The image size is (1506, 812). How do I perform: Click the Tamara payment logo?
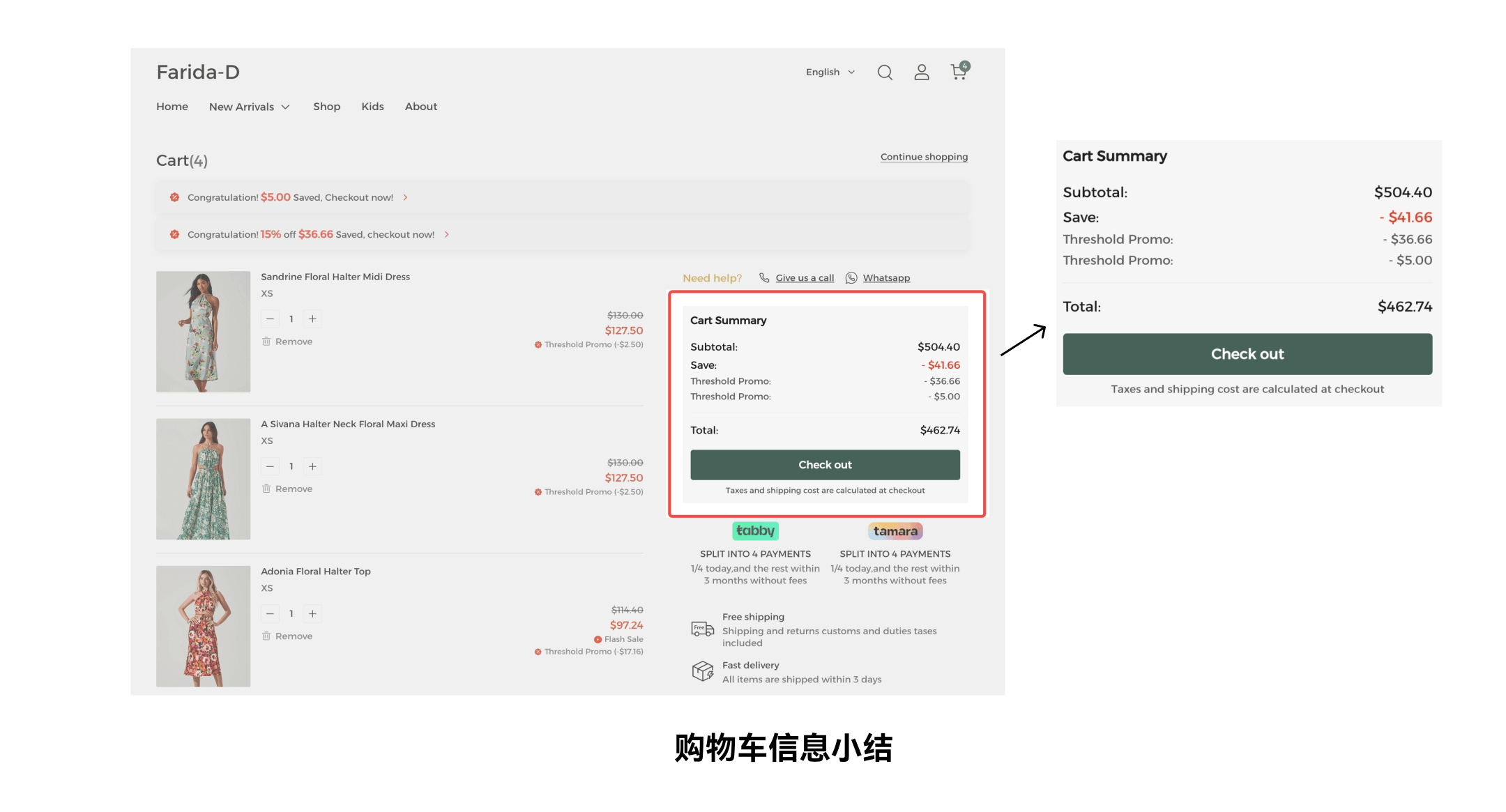(894, 530)
